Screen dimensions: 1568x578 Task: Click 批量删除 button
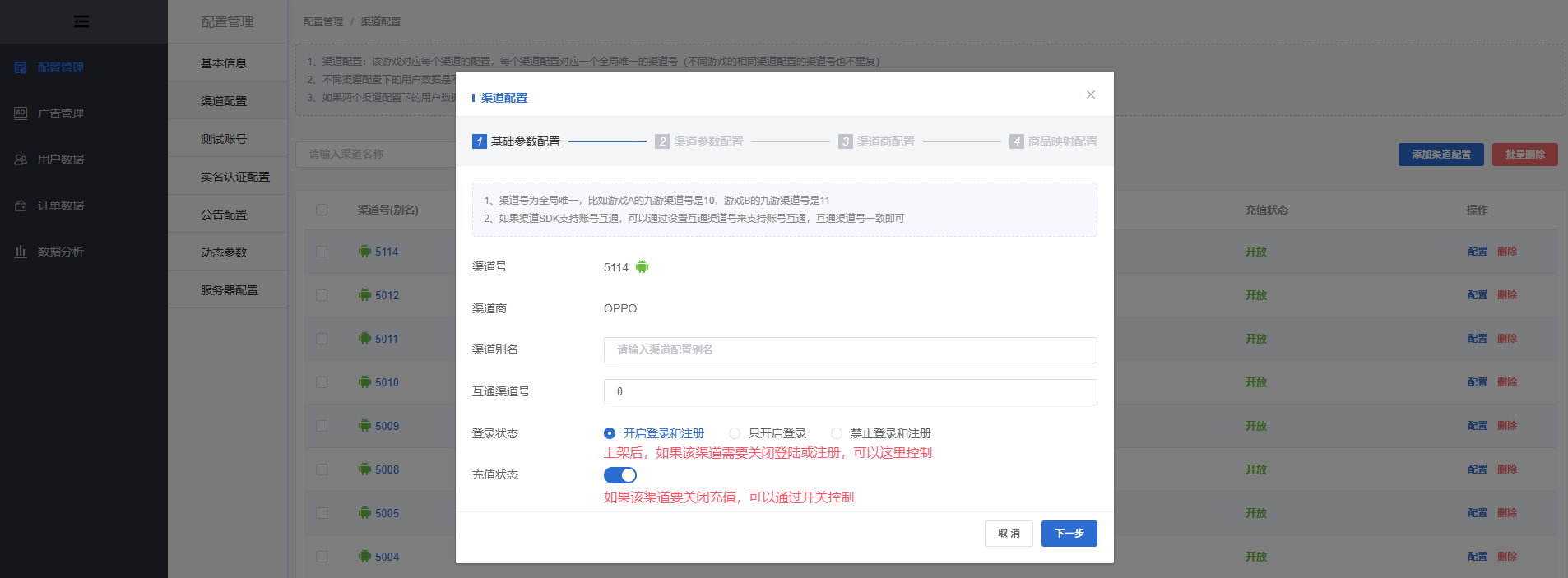(1525, 155)
